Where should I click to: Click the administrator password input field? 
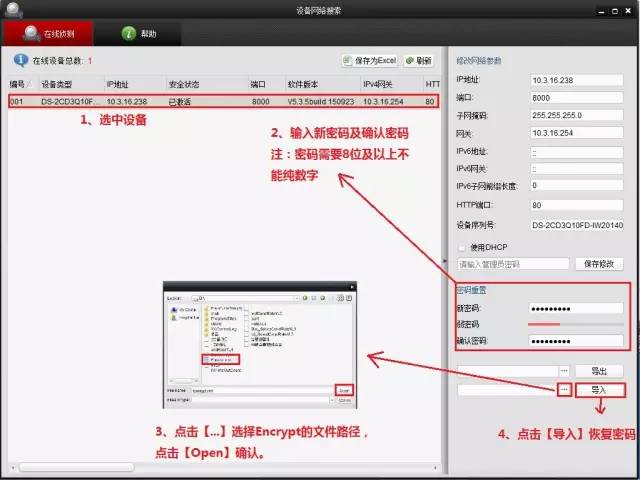point(510,264)
